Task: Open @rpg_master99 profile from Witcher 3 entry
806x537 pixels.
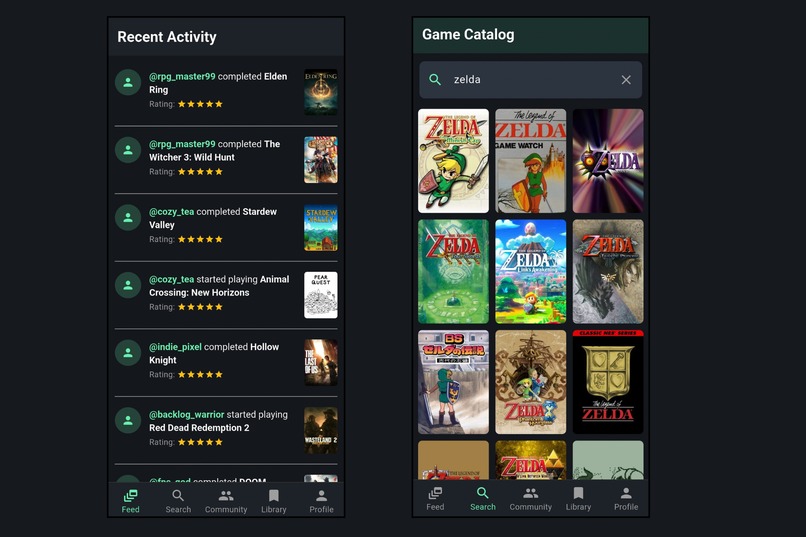Action: tap(182, 144)
